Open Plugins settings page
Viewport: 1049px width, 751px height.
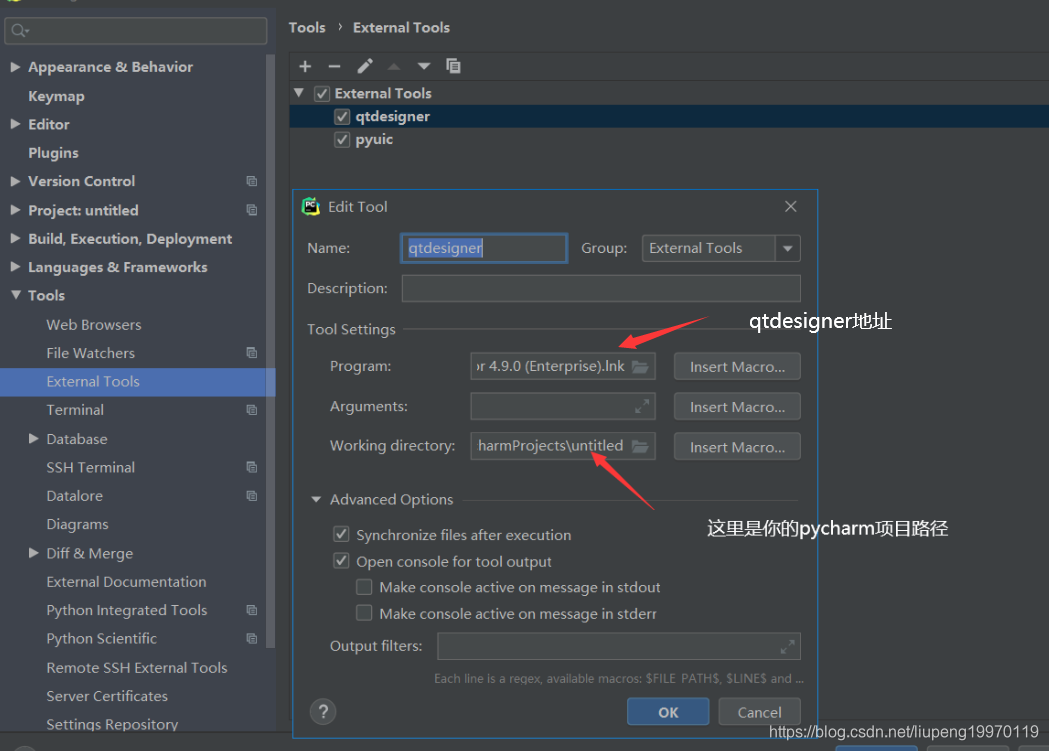pyautogui.click(x=54, y=153)
